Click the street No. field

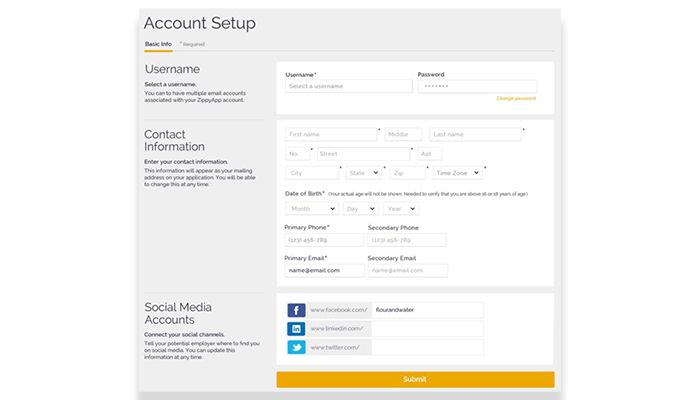[297, 154]
